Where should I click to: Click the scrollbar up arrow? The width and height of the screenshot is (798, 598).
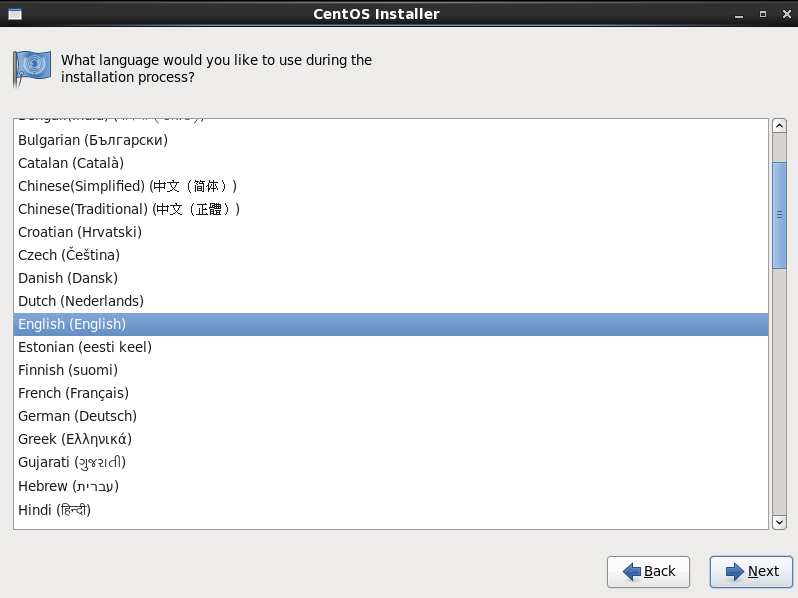779,126
